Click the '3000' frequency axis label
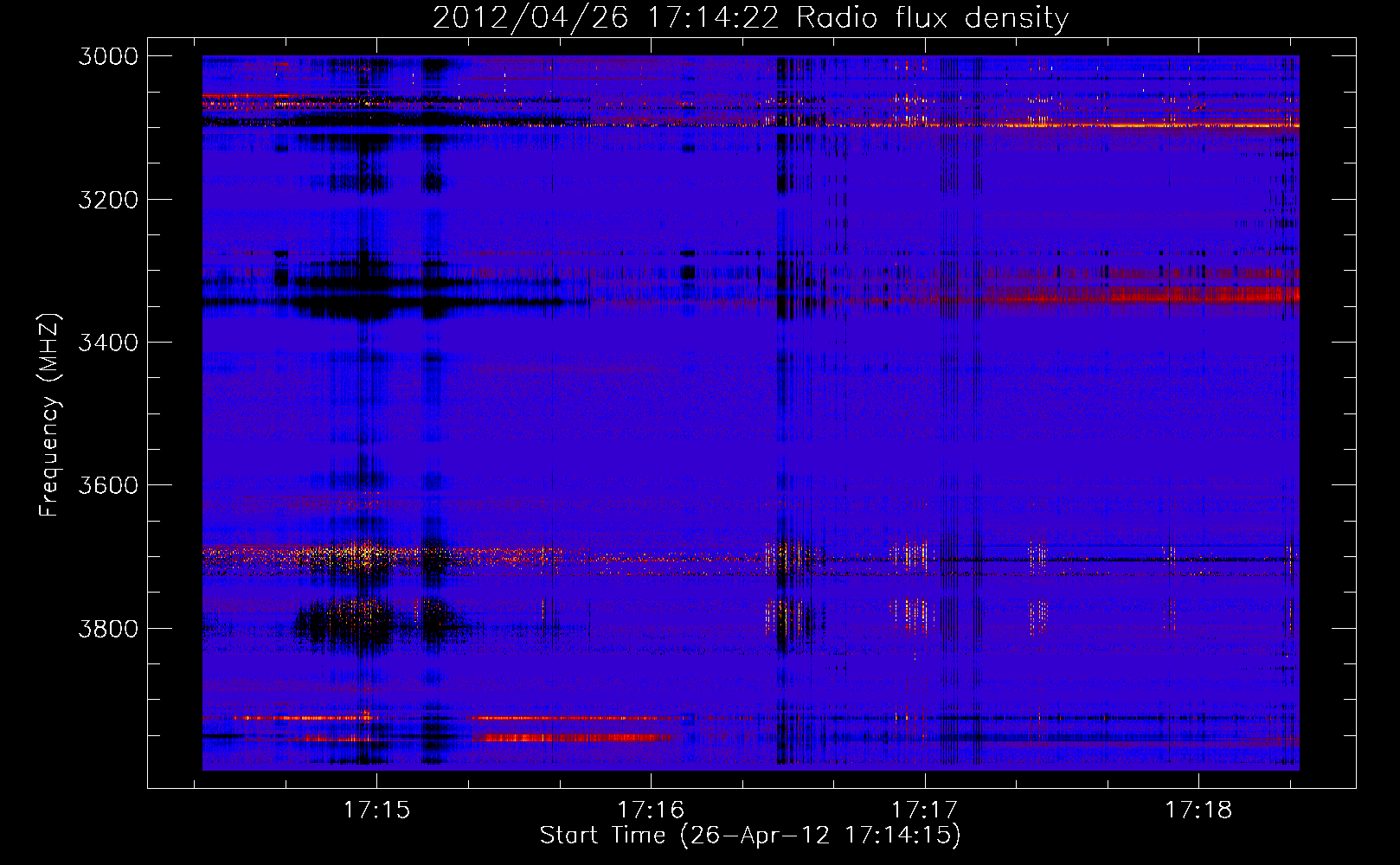 [x=108, y=56]
